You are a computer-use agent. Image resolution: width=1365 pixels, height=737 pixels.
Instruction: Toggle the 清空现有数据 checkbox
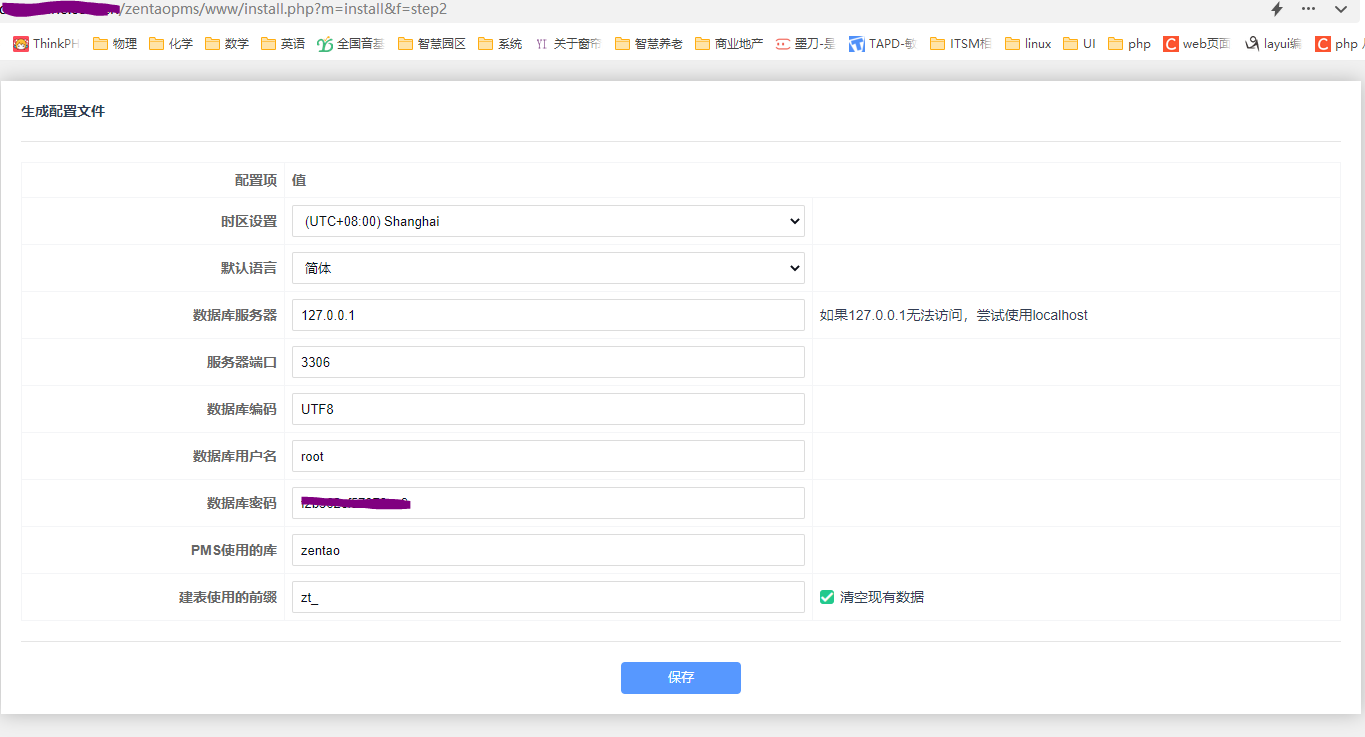tap(827, 597)
